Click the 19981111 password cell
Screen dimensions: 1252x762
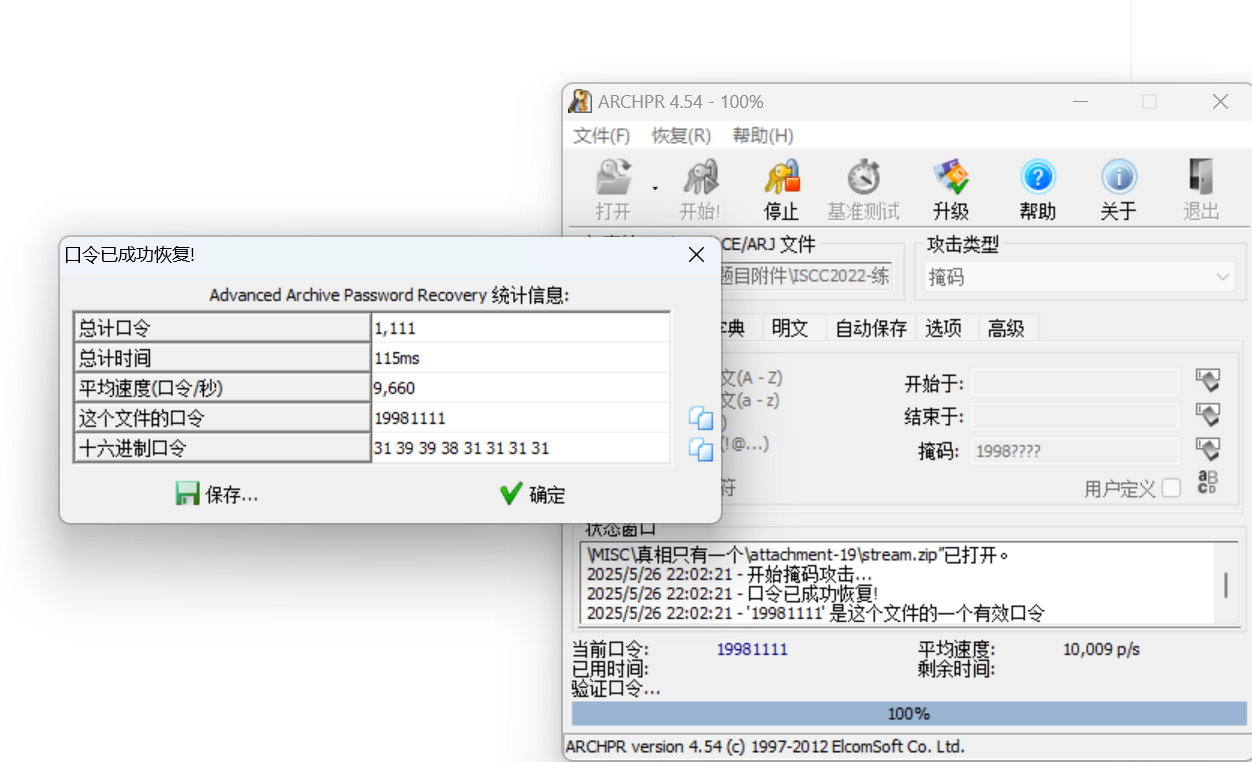(x=520, y=418)
